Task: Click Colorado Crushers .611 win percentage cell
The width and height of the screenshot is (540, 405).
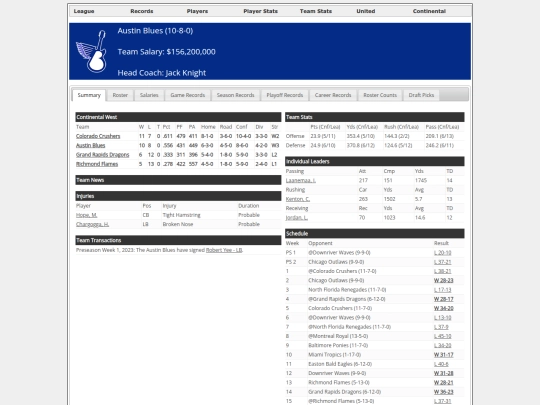Action: 168,136
